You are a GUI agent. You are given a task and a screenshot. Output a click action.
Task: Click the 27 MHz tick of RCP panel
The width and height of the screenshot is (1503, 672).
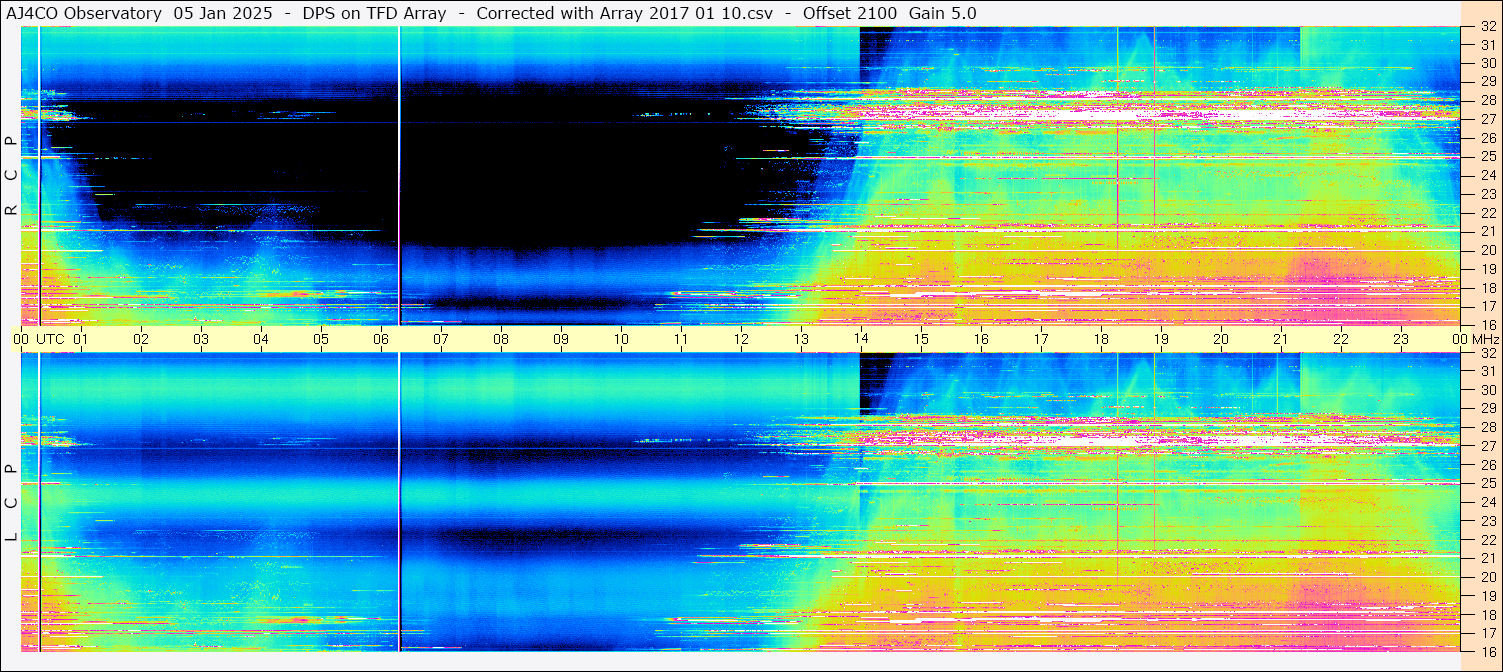click(x=1487, y=120)
